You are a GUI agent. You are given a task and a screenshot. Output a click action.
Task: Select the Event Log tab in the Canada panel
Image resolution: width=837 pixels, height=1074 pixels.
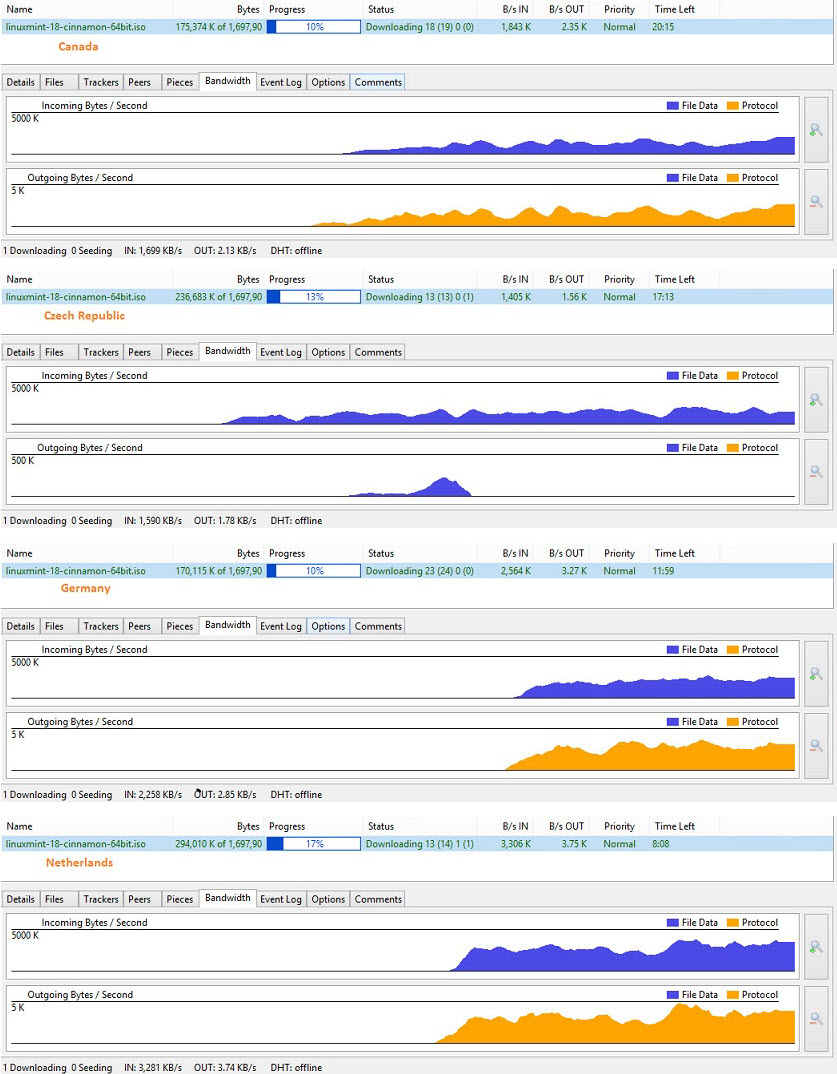point(281,82)
